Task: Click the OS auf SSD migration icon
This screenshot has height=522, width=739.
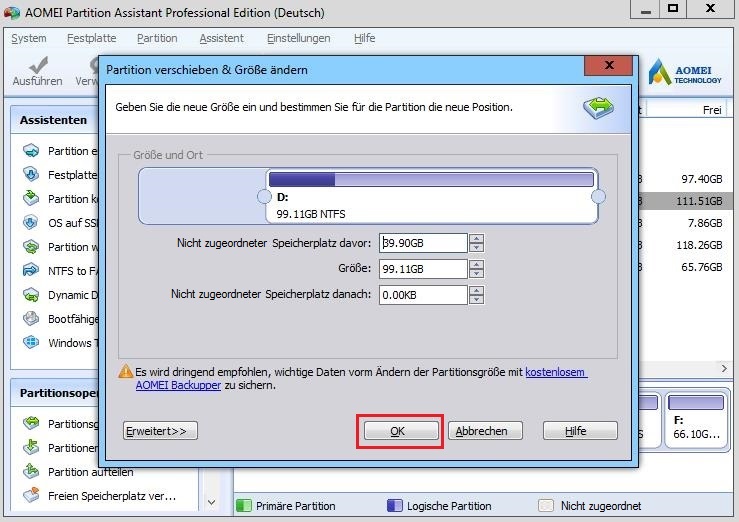Action: coord(31,222)
